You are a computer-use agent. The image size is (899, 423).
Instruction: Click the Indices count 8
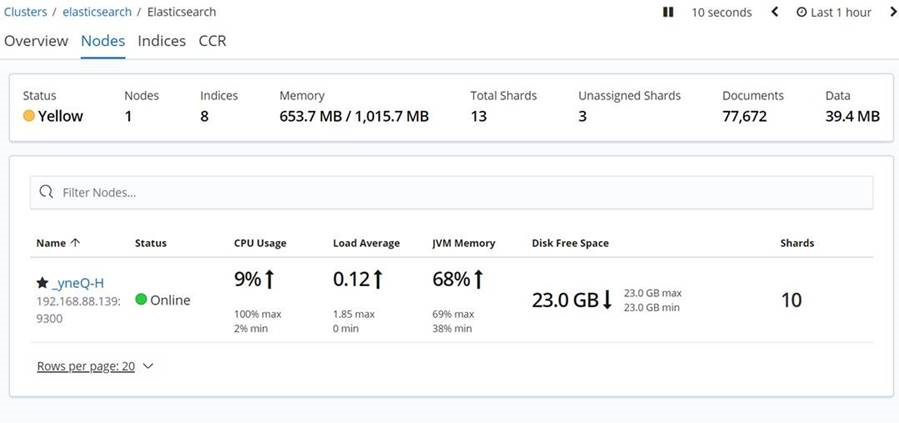pyautogui.click(x=204, y=117)
